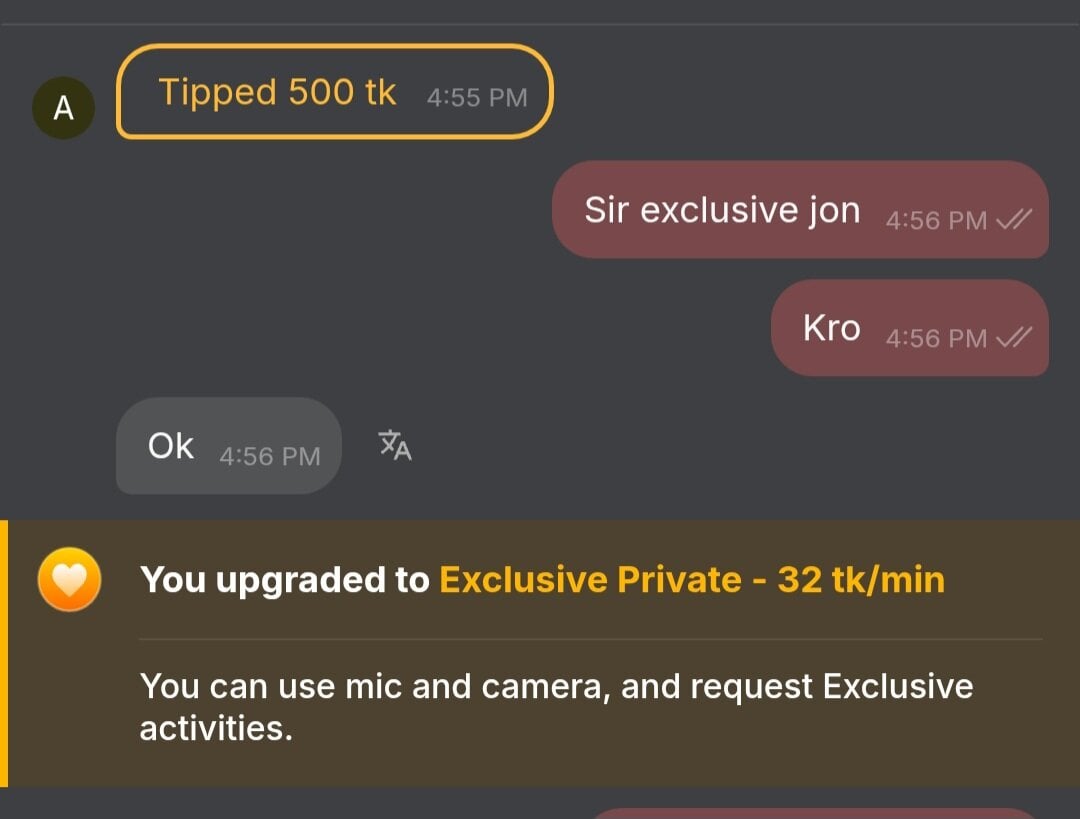Click "Exclusive Private - 32 tk/min" text
The image size is (1080, 819).
click(x=692, y=580)
